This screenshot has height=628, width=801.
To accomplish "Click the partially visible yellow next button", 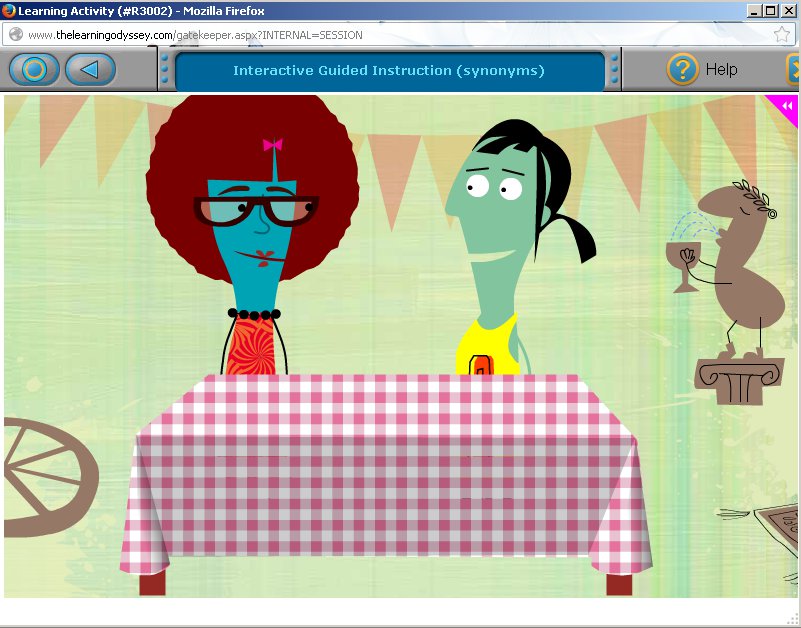I will point(793,69).
